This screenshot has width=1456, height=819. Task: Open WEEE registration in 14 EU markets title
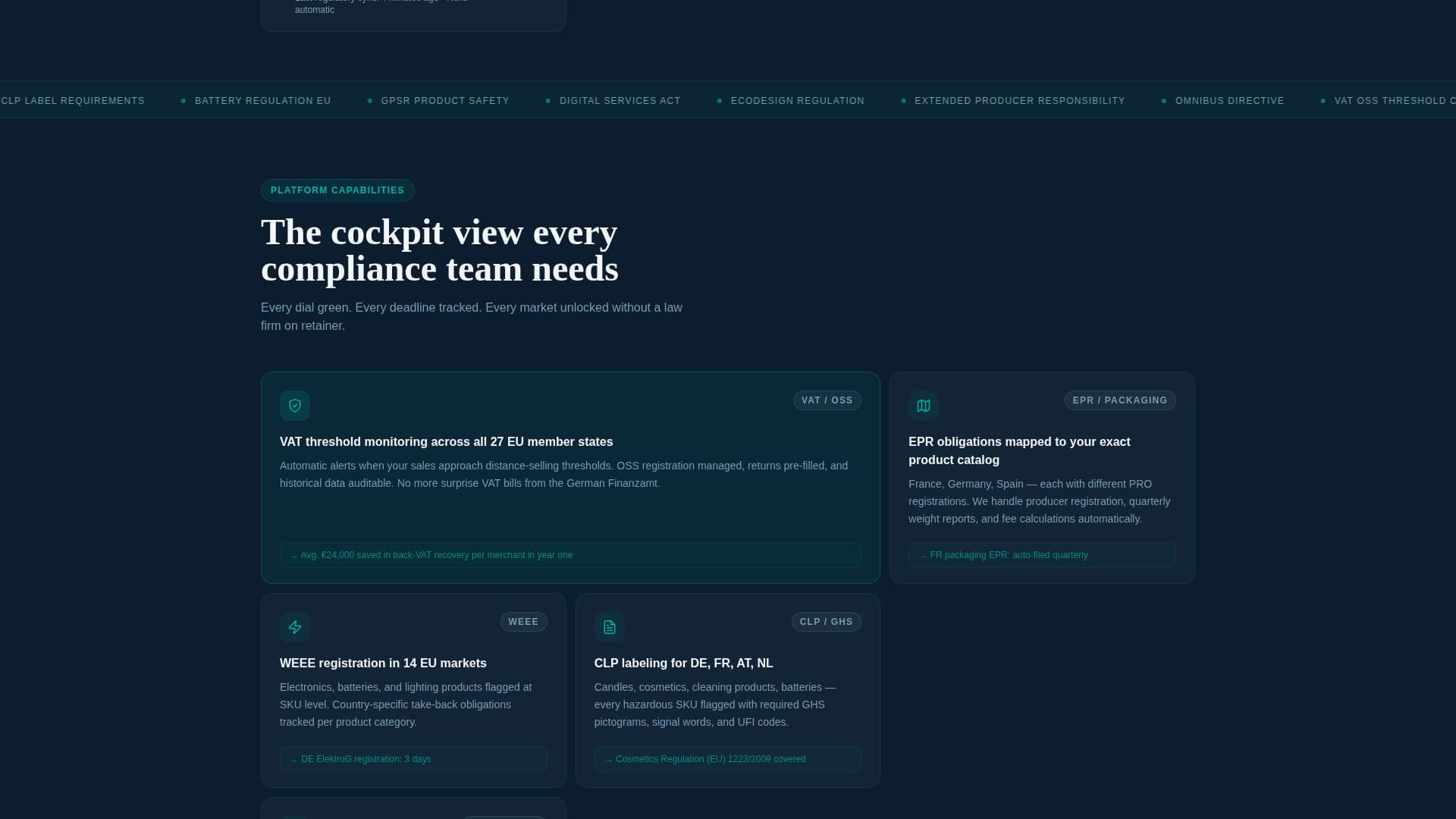383,664
